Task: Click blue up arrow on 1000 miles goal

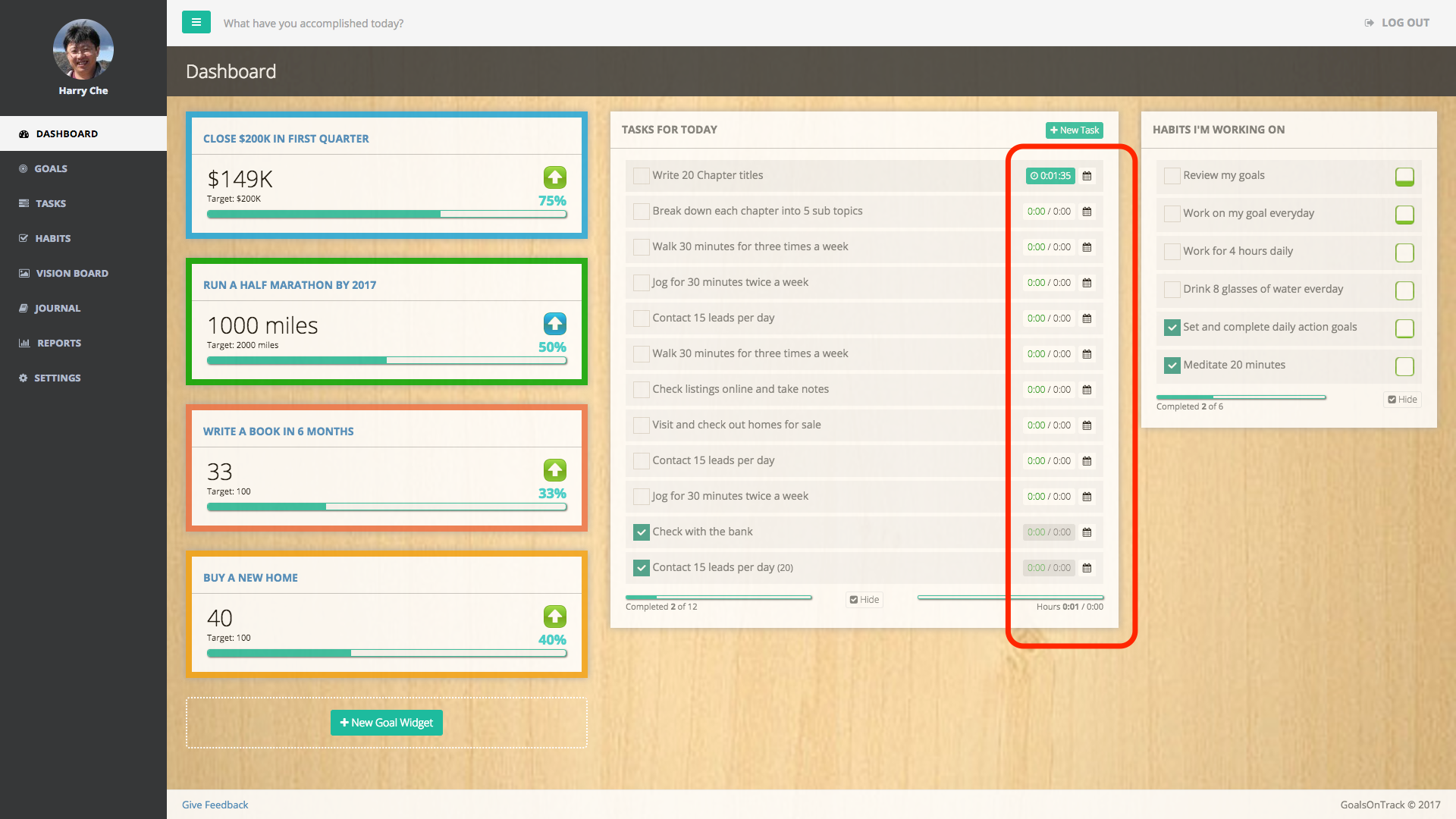Action: pos(554,324)
